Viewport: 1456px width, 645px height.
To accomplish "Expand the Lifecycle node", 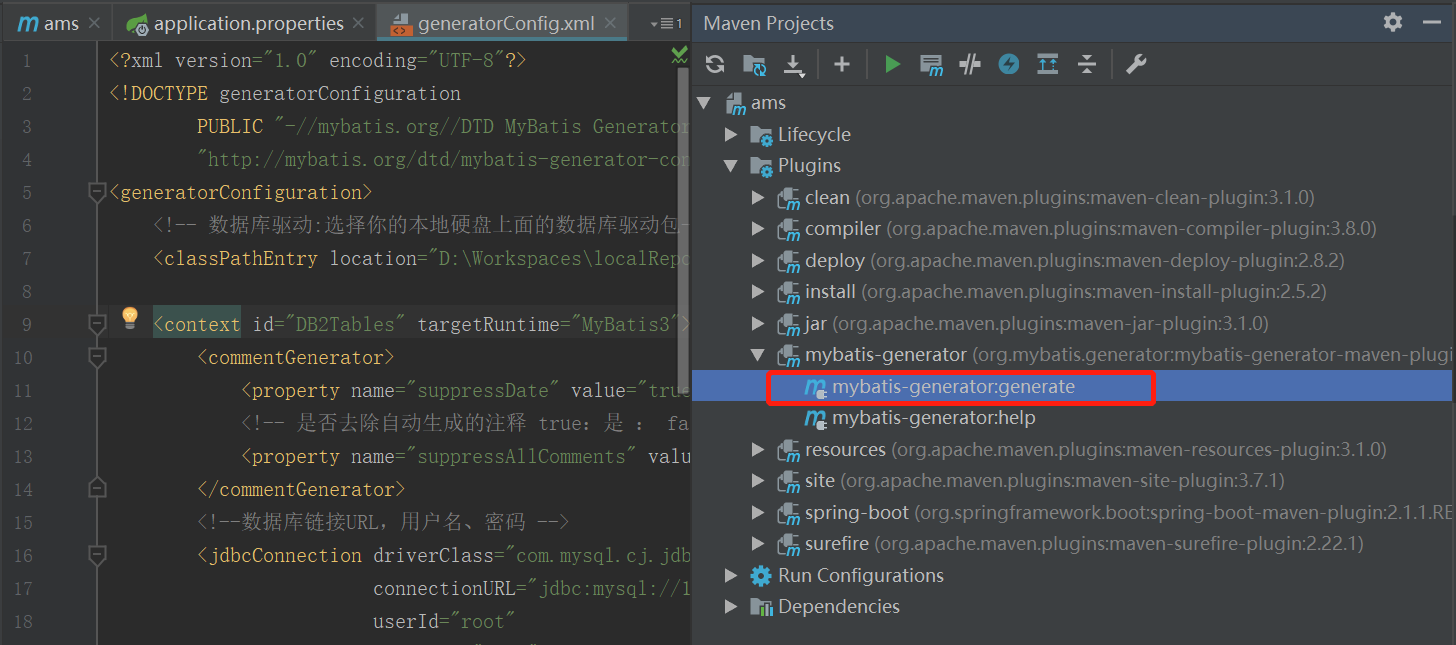I will 731,134.
